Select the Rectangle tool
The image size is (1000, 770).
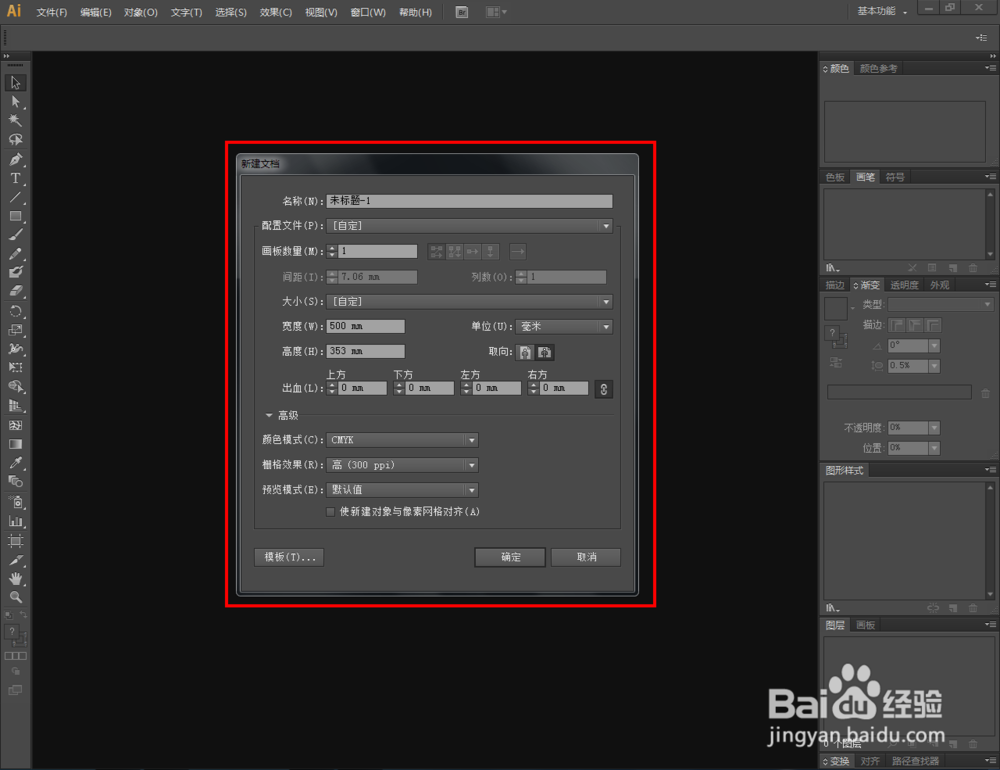pos(15,216)
